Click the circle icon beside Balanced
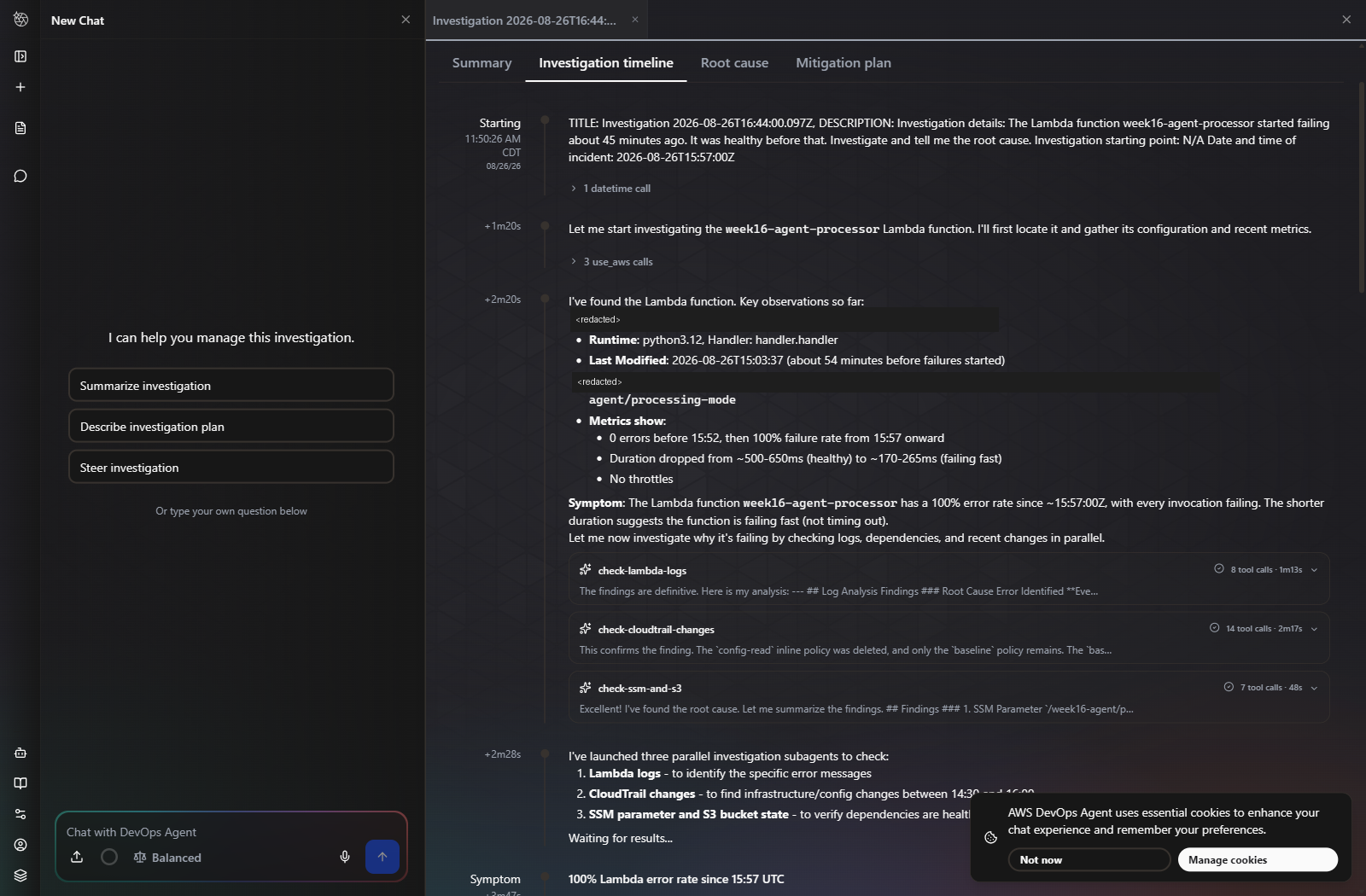 [x=109, y=857]
